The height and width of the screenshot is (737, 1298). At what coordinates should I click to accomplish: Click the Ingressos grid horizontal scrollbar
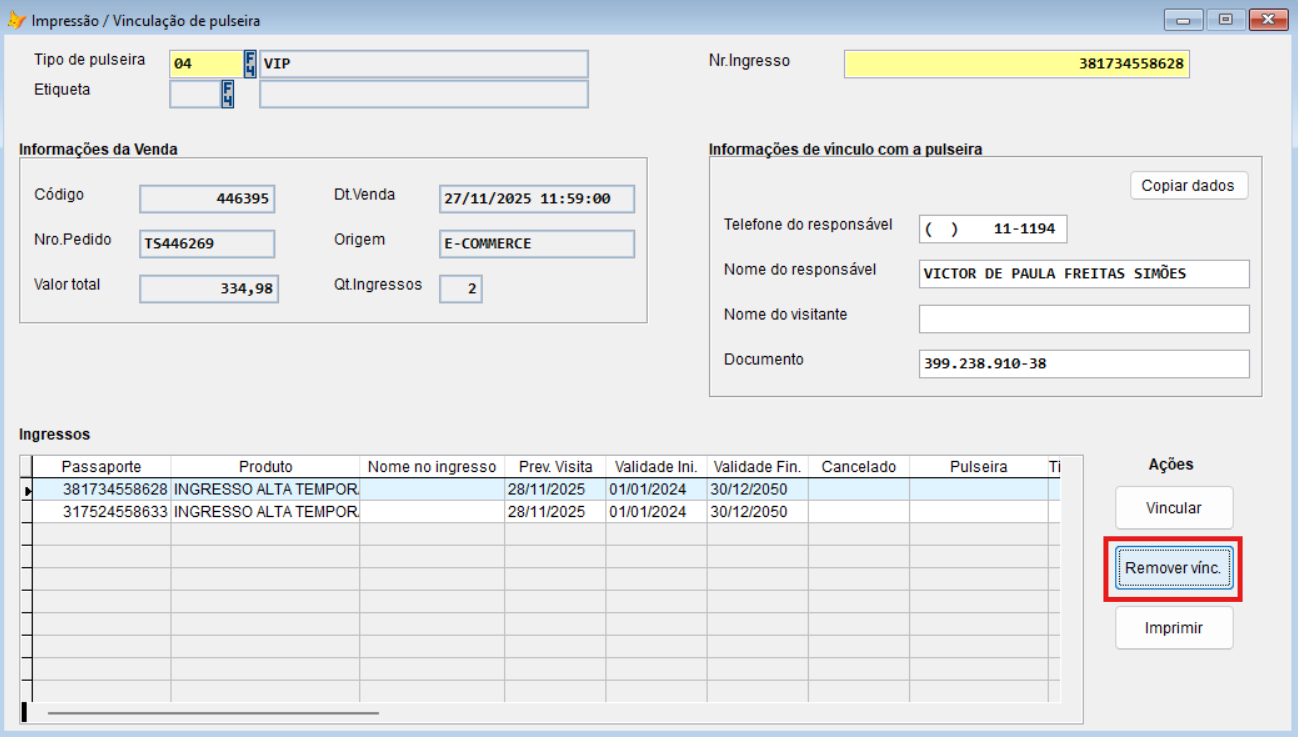tap(214, 713)
